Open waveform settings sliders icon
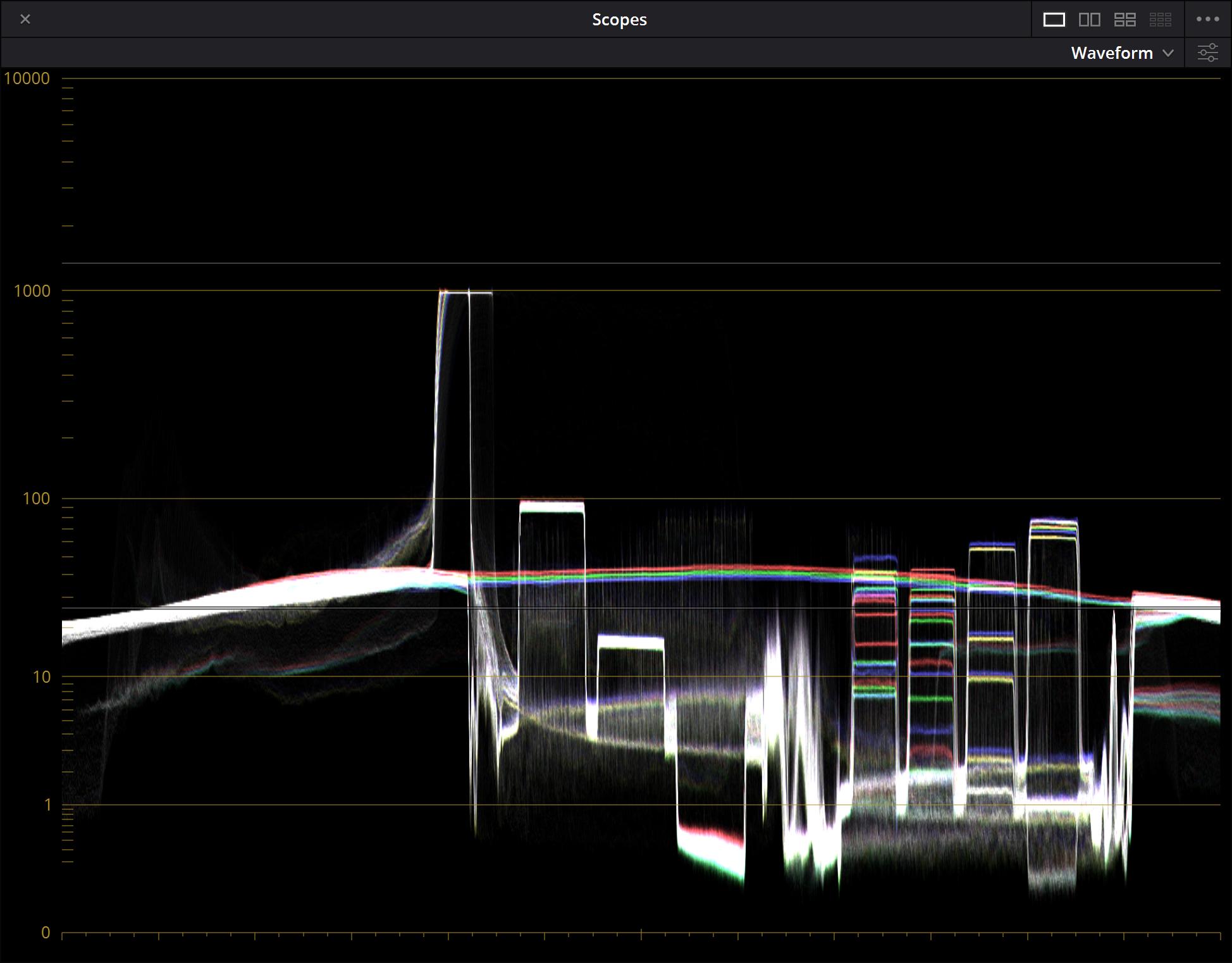The width and height of the screenshot is (1232, 963). [x=1207, y=53]
